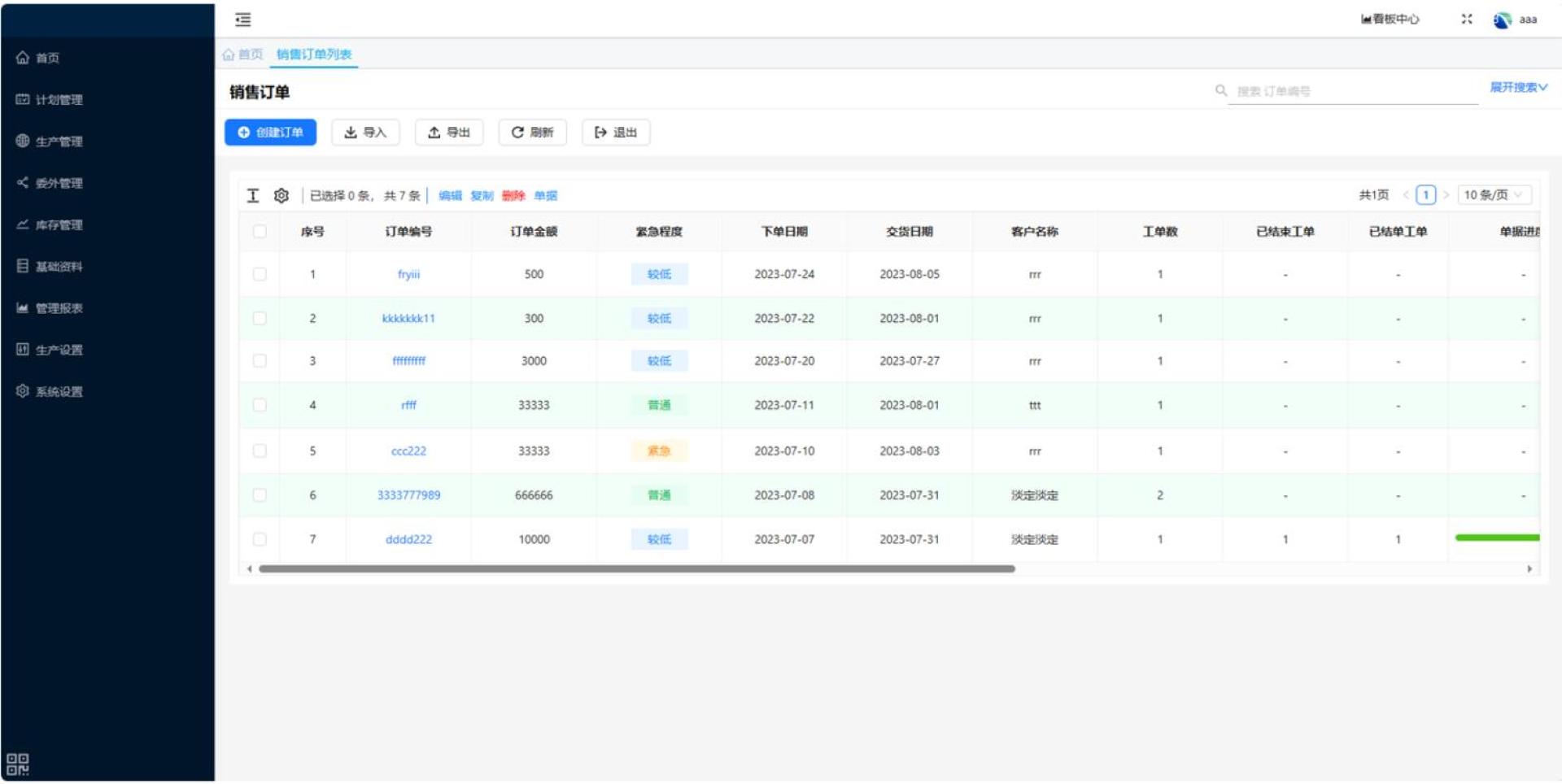
Task: Open the aaa user avatar menu
Action: point(1516,20)
